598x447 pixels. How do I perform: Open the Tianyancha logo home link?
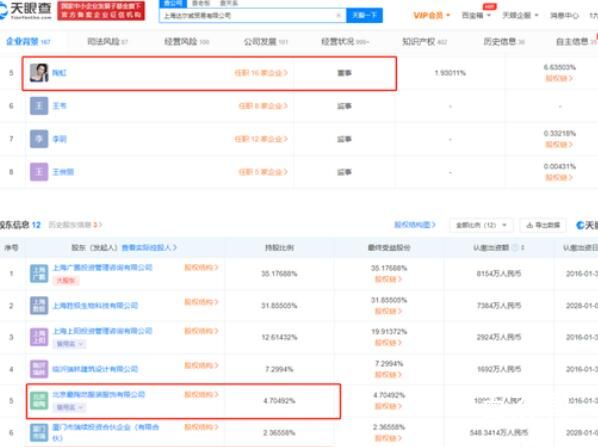[x=25, y=10]
